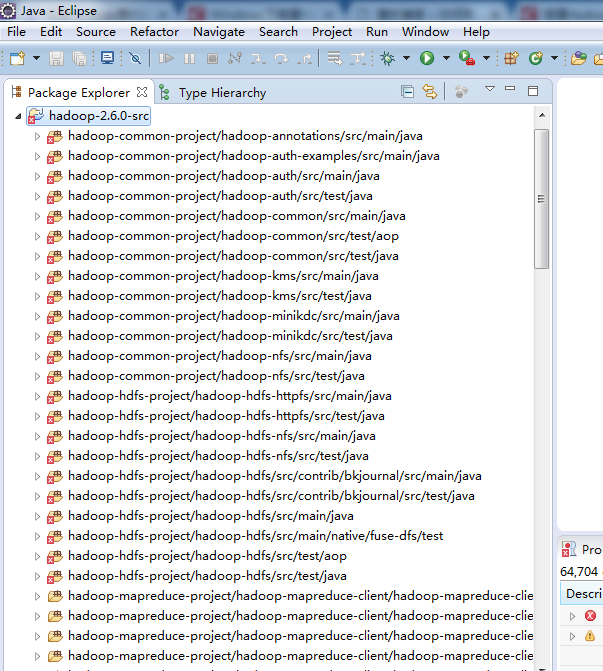Click the Open Type folder icon

pyautogui.click(x=579, y=58)
